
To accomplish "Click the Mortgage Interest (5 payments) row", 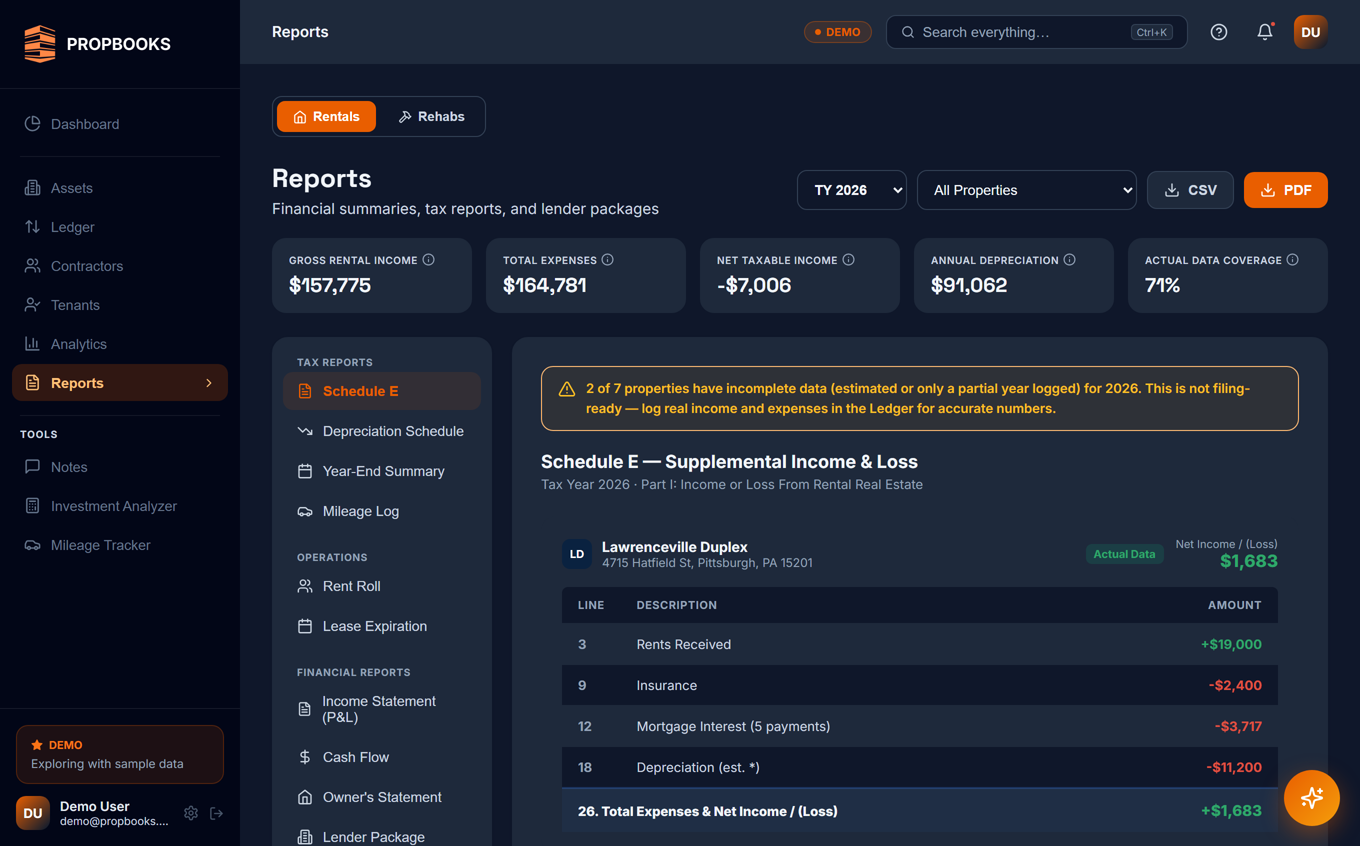I will [920, 726].
